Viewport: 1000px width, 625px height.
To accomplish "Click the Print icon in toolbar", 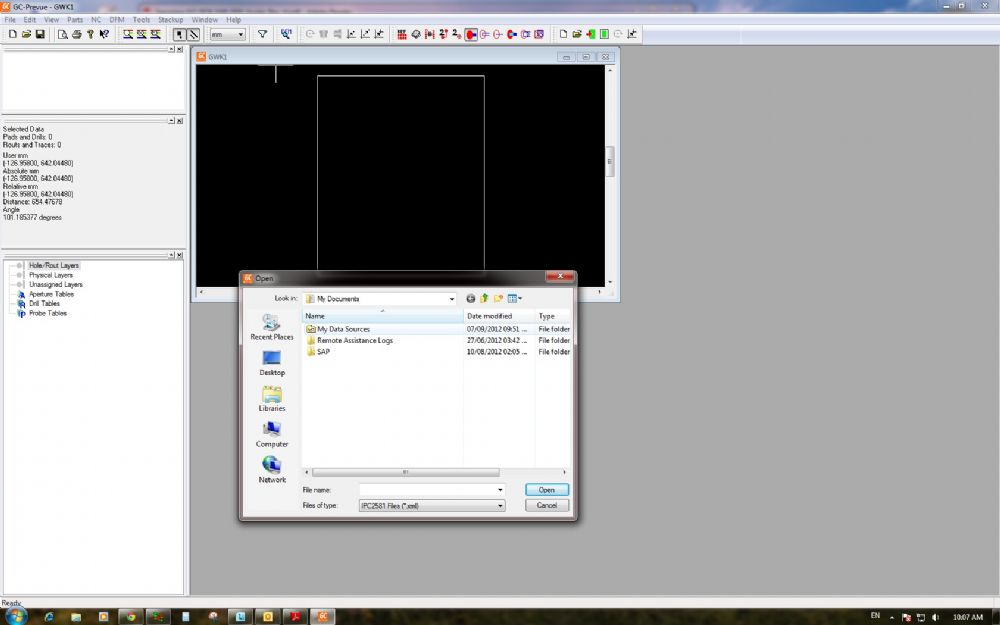I will tap(76, 34).
